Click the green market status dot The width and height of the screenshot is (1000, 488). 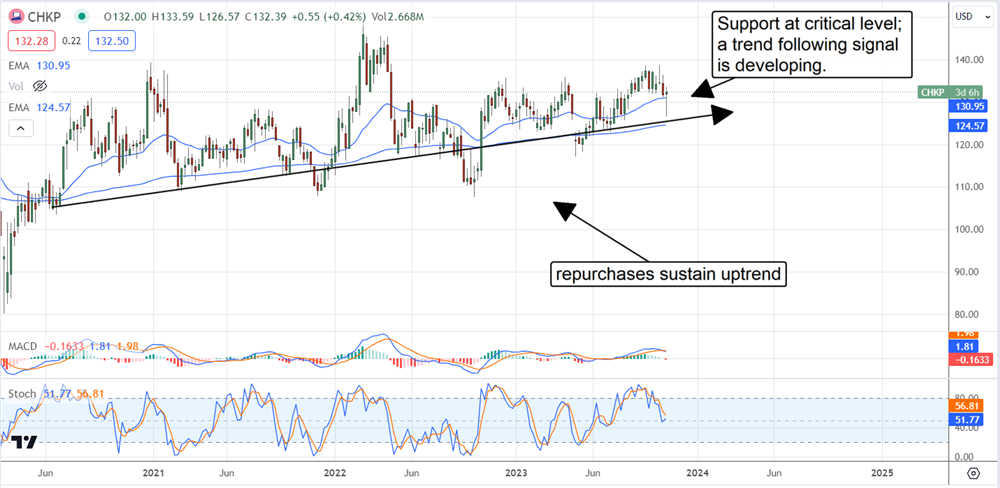[82, 16]
